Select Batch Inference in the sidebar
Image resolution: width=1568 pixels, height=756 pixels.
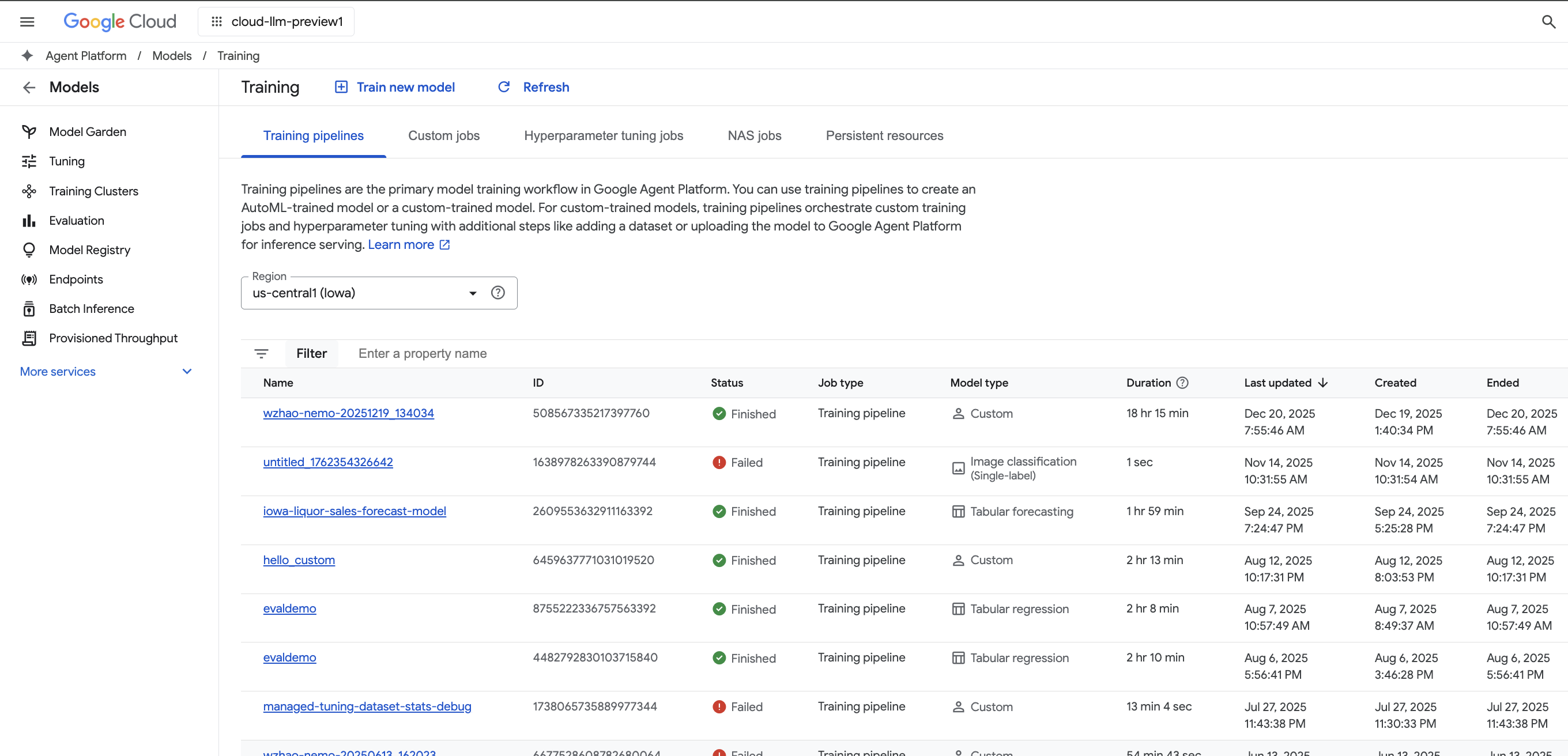(91, 308)
